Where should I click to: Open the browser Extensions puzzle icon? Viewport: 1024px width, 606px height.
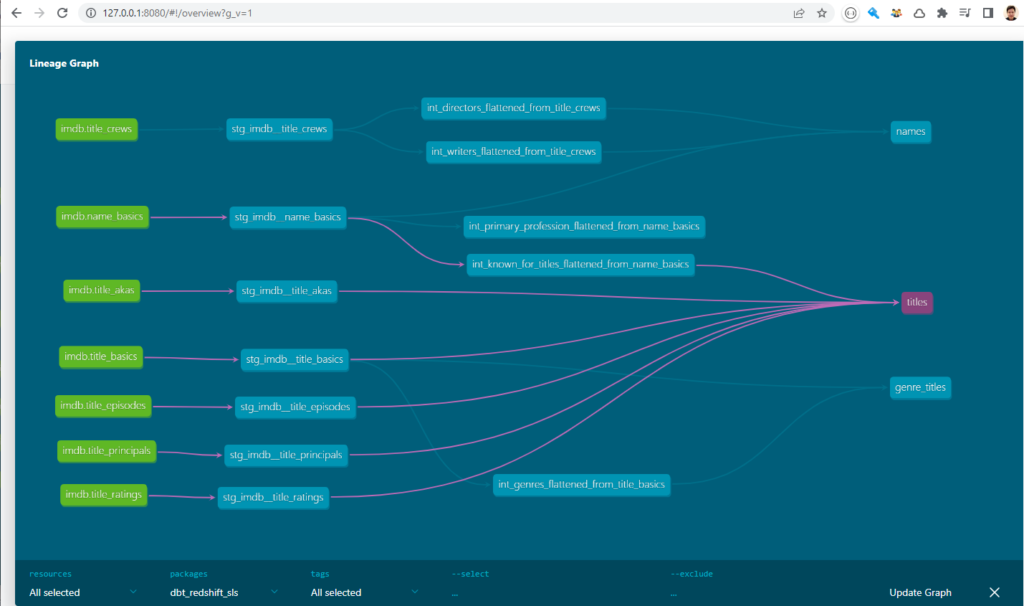[941, 13]
